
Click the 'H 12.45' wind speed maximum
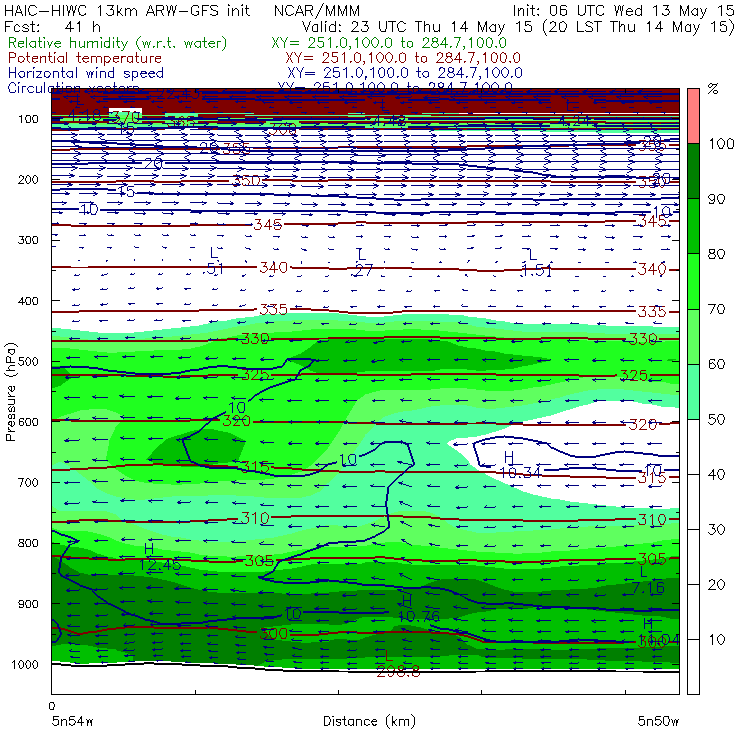point(160,556)
